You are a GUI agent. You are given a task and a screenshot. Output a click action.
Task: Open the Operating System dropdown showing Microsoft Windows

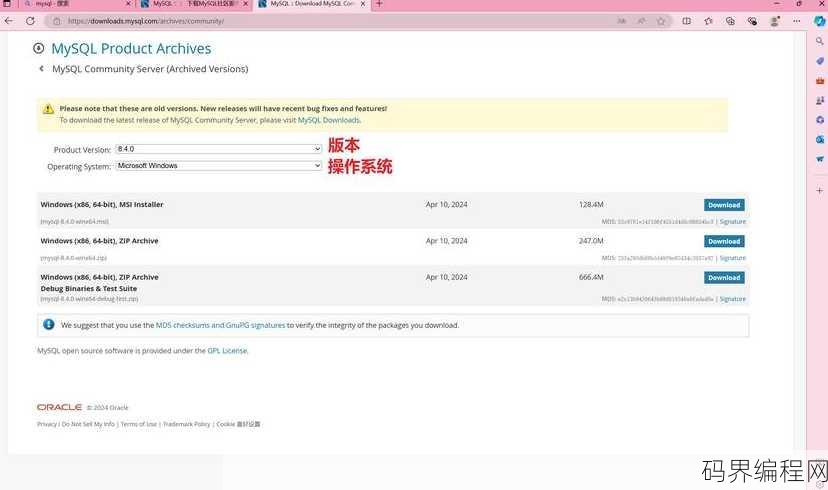point(219,166)
